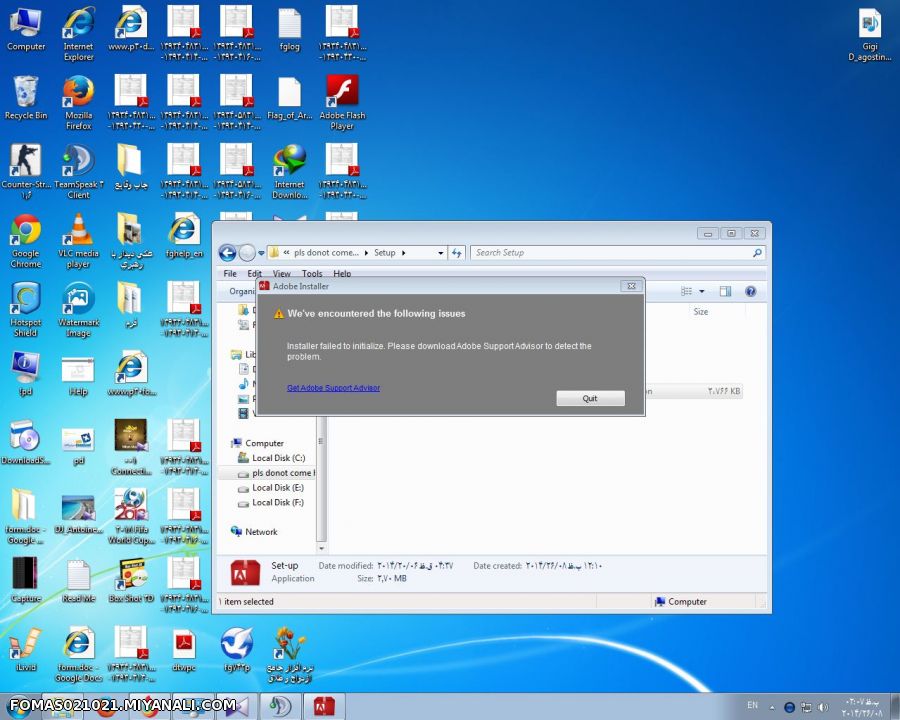Viewport: 900px width, 720px height.
Task: Open Counter-Strike desktop shortcut
Action: [x=26, y=171]
